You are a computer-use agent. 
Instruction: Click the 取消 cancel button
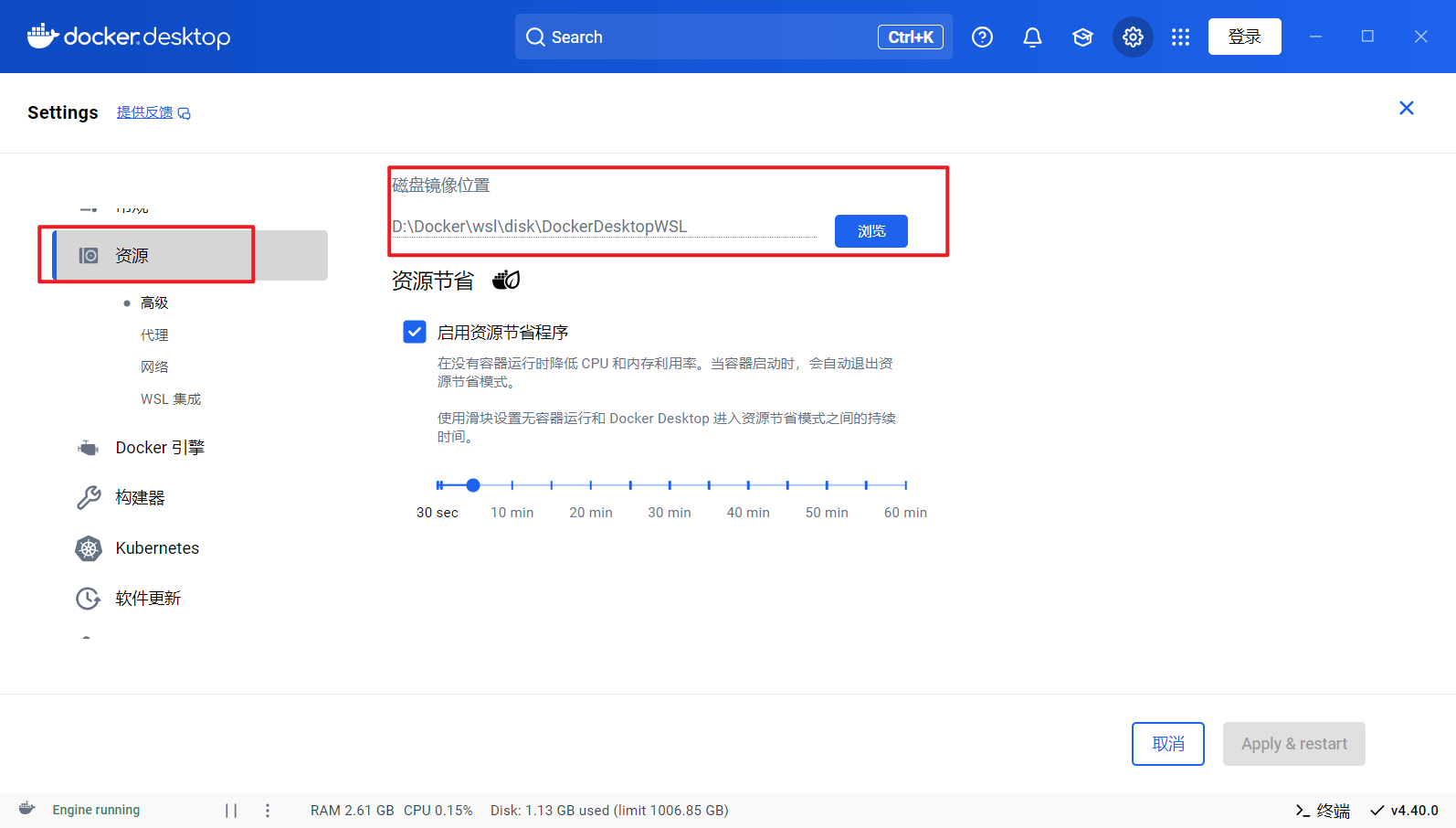(1168, 744)
